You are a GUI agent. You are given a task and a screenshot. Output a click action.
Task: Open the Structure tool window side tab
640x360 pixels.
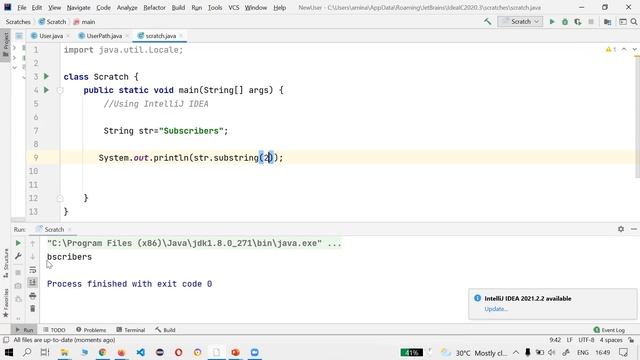(x=5, y=263)
